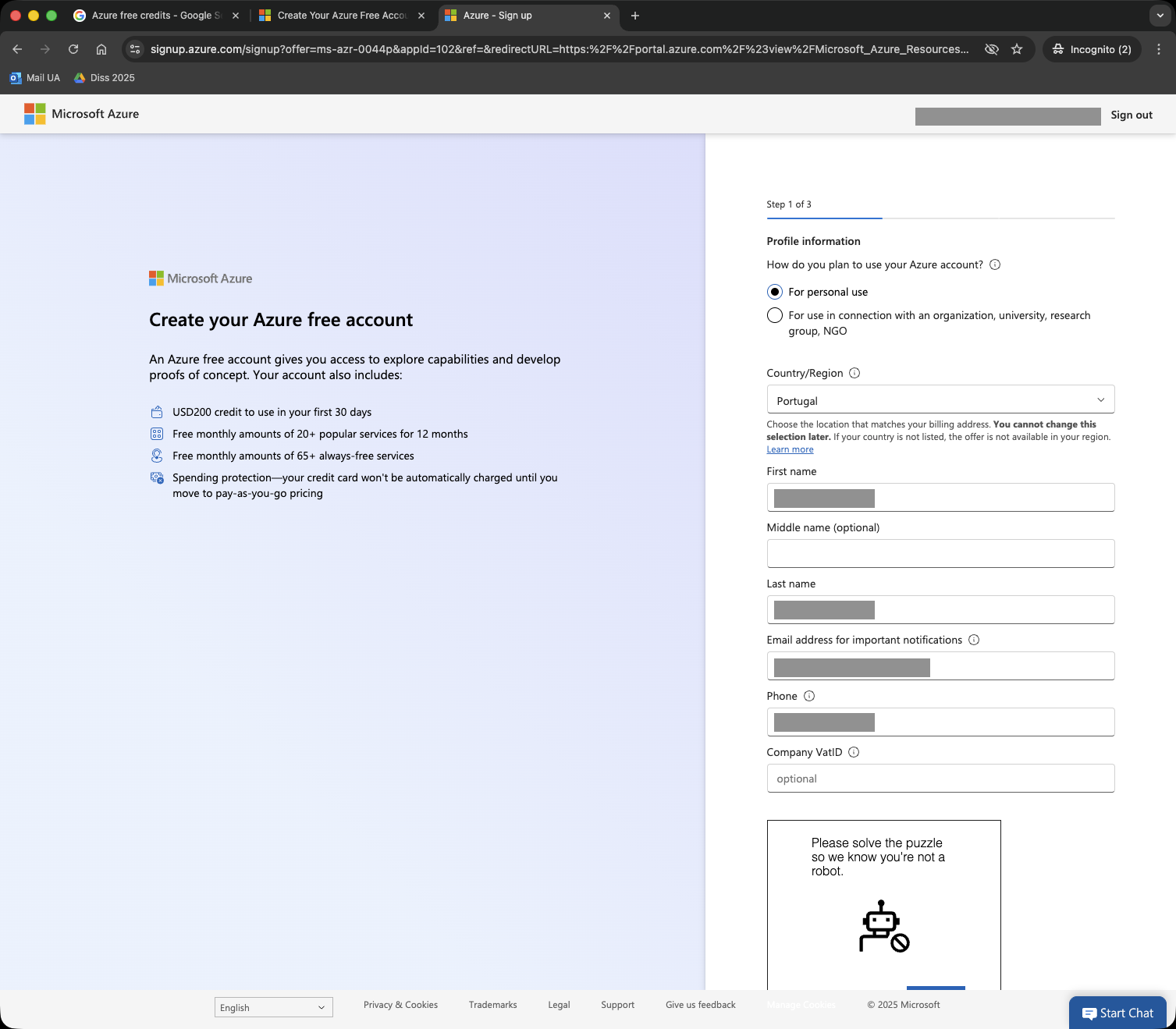Click the Start Chat button

point(1117,1013)
